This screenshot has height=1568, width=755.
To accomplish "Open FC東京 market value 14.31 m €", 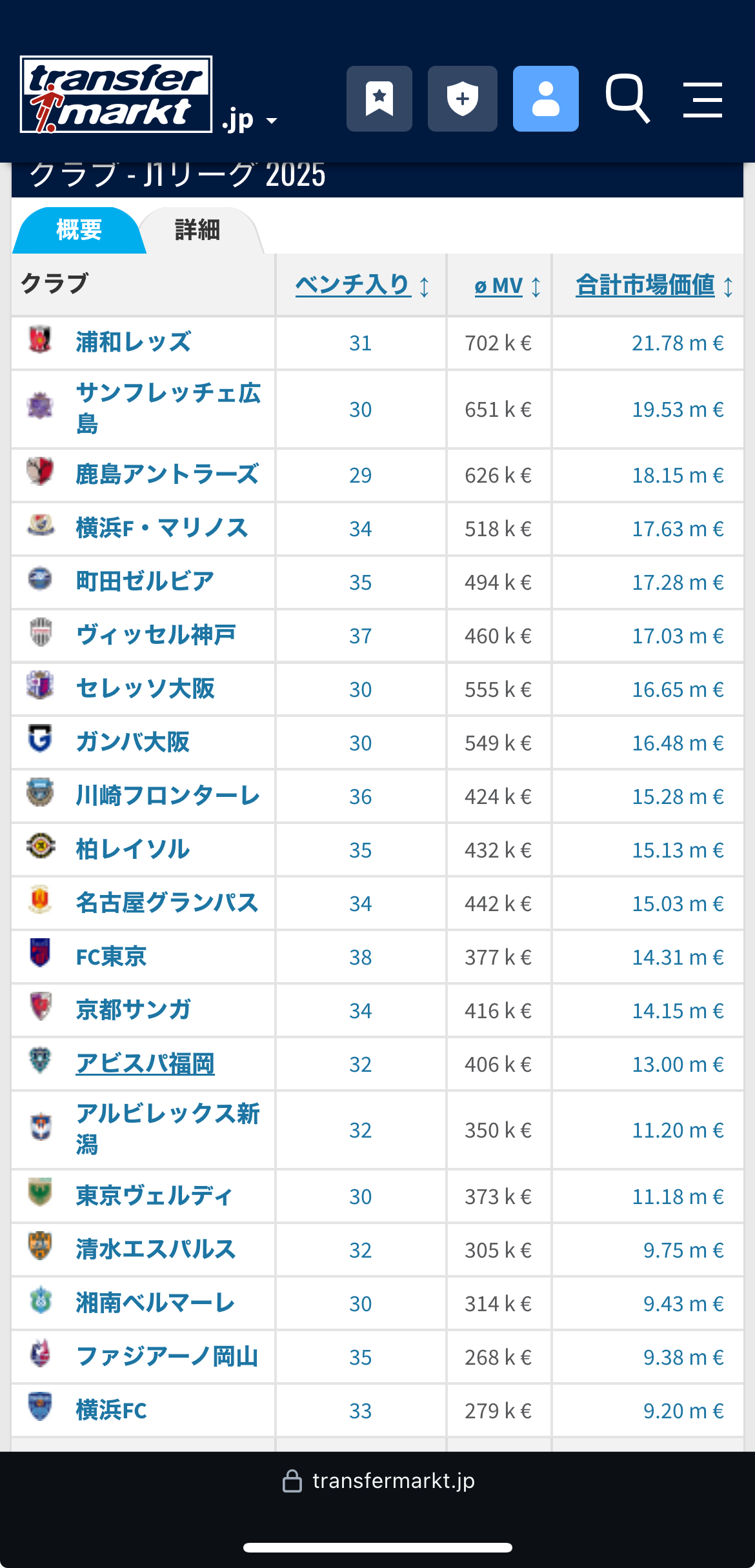I will click(x=677, y=957).
